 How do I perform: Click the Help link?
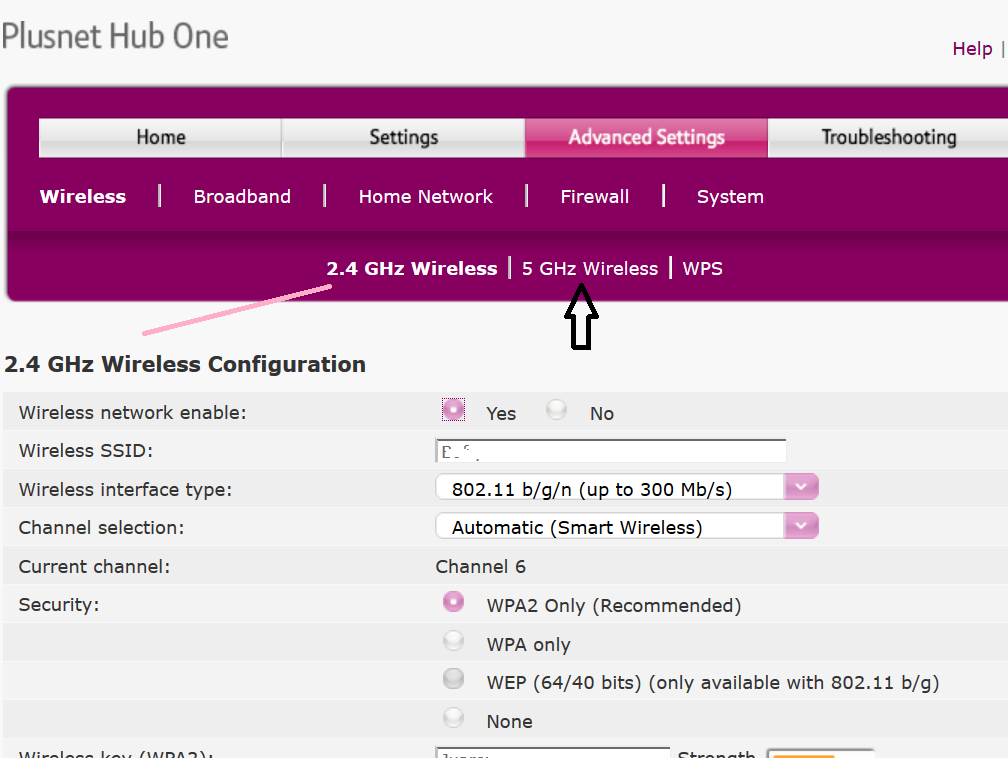971,49
